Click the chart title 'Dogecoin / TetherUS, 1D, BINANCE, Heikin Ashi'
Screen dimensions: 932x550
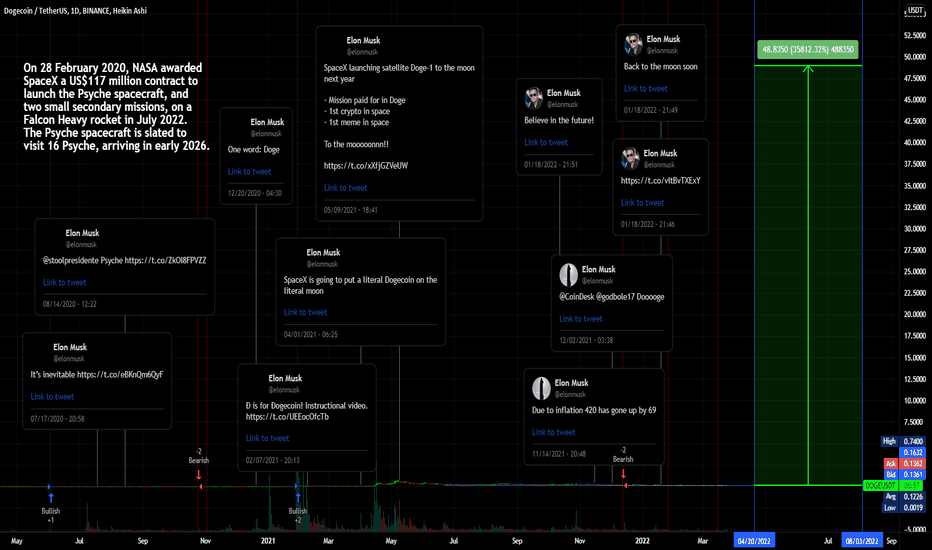[x=75, y=11]
